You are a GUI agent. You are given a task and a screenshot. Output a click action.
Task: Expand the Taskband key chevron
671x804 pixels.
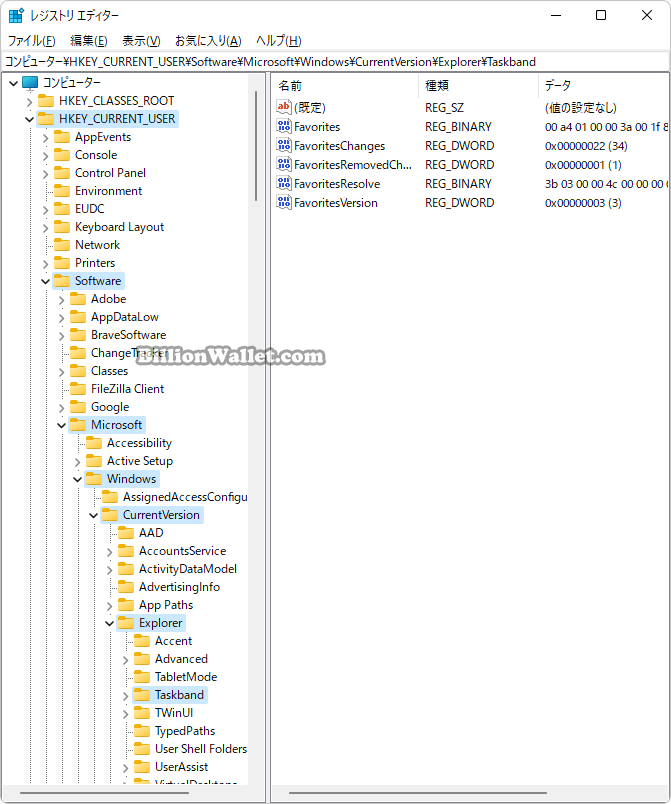click(x=126, y=696)
